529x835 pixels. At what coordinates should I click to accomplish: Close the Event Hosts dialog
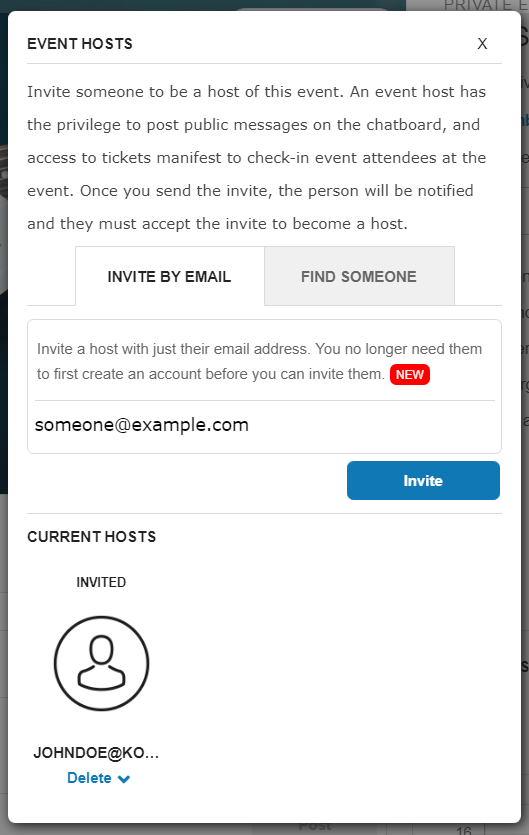click(x=482, y=44)
